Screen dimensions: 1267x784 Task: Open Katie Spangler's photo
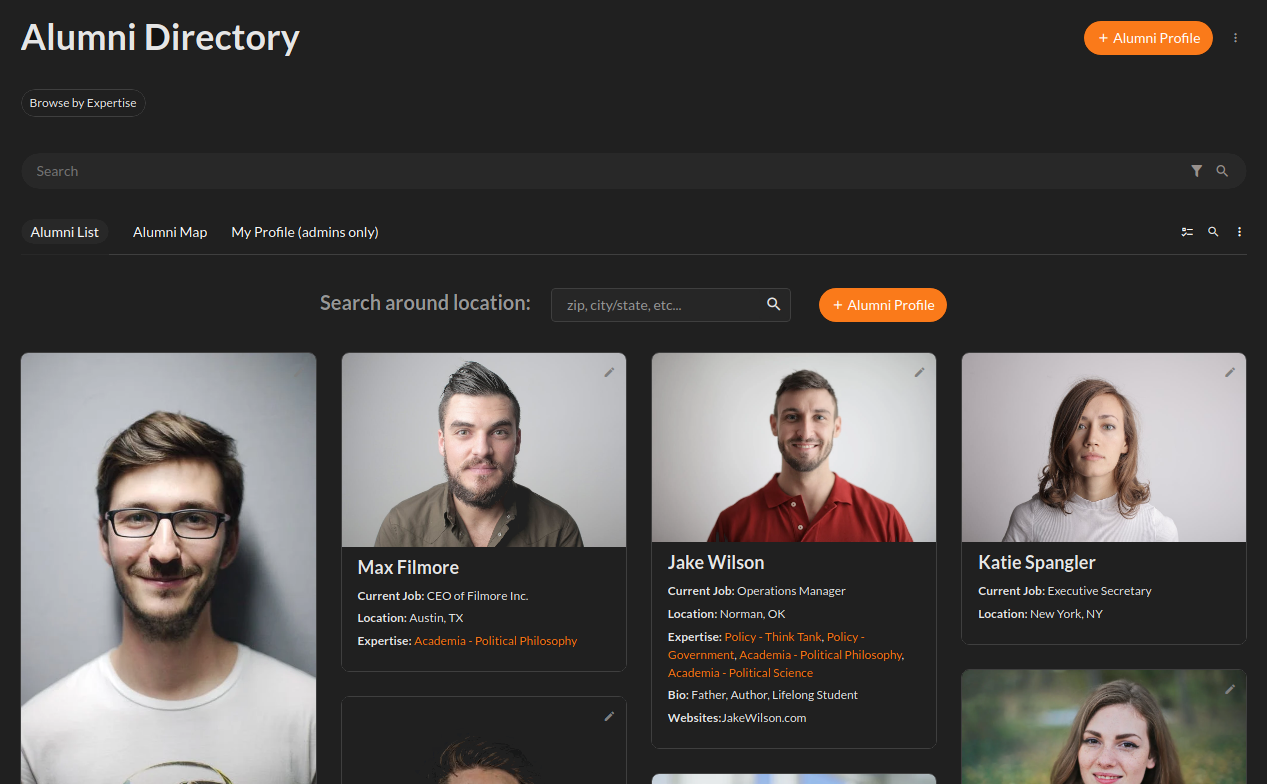(1104, 448)
